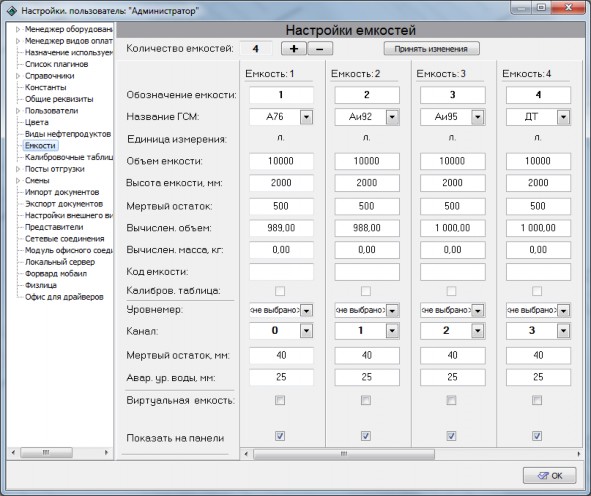Open level gauge dropdown for tank 2
591x496 pixels.
coord(392,311)
